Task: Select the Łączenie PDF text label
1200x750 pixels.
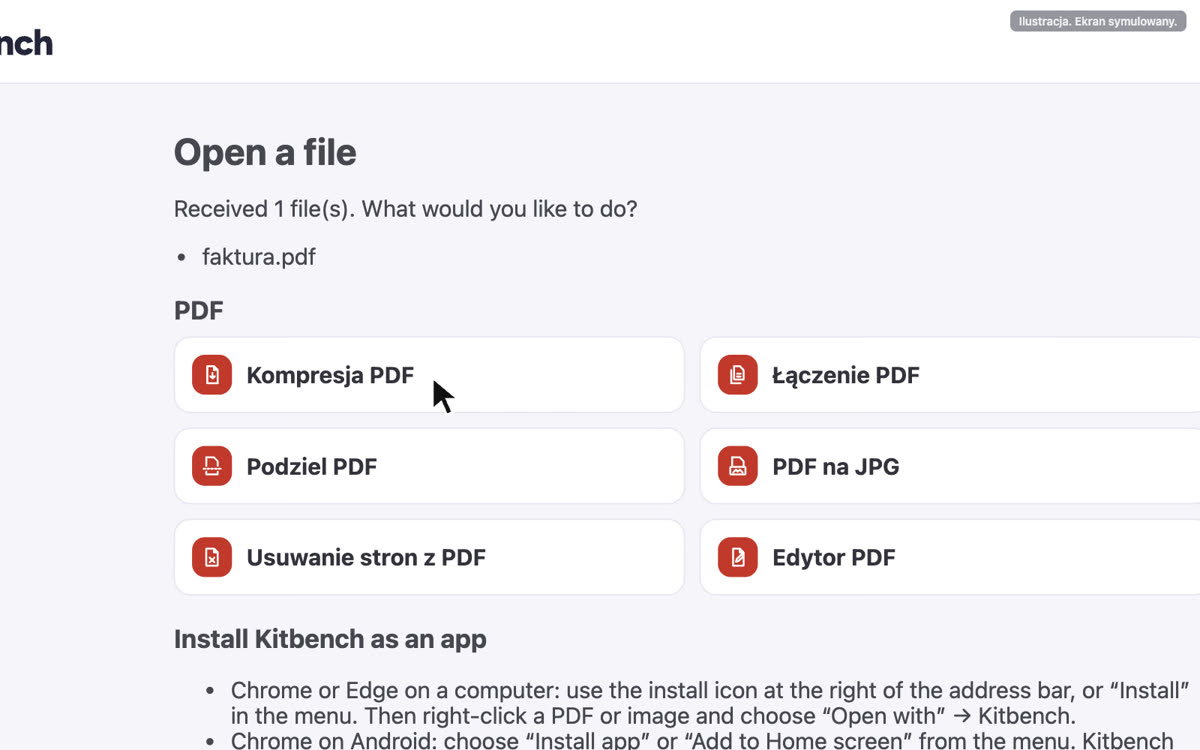Action: pos(846,375)
